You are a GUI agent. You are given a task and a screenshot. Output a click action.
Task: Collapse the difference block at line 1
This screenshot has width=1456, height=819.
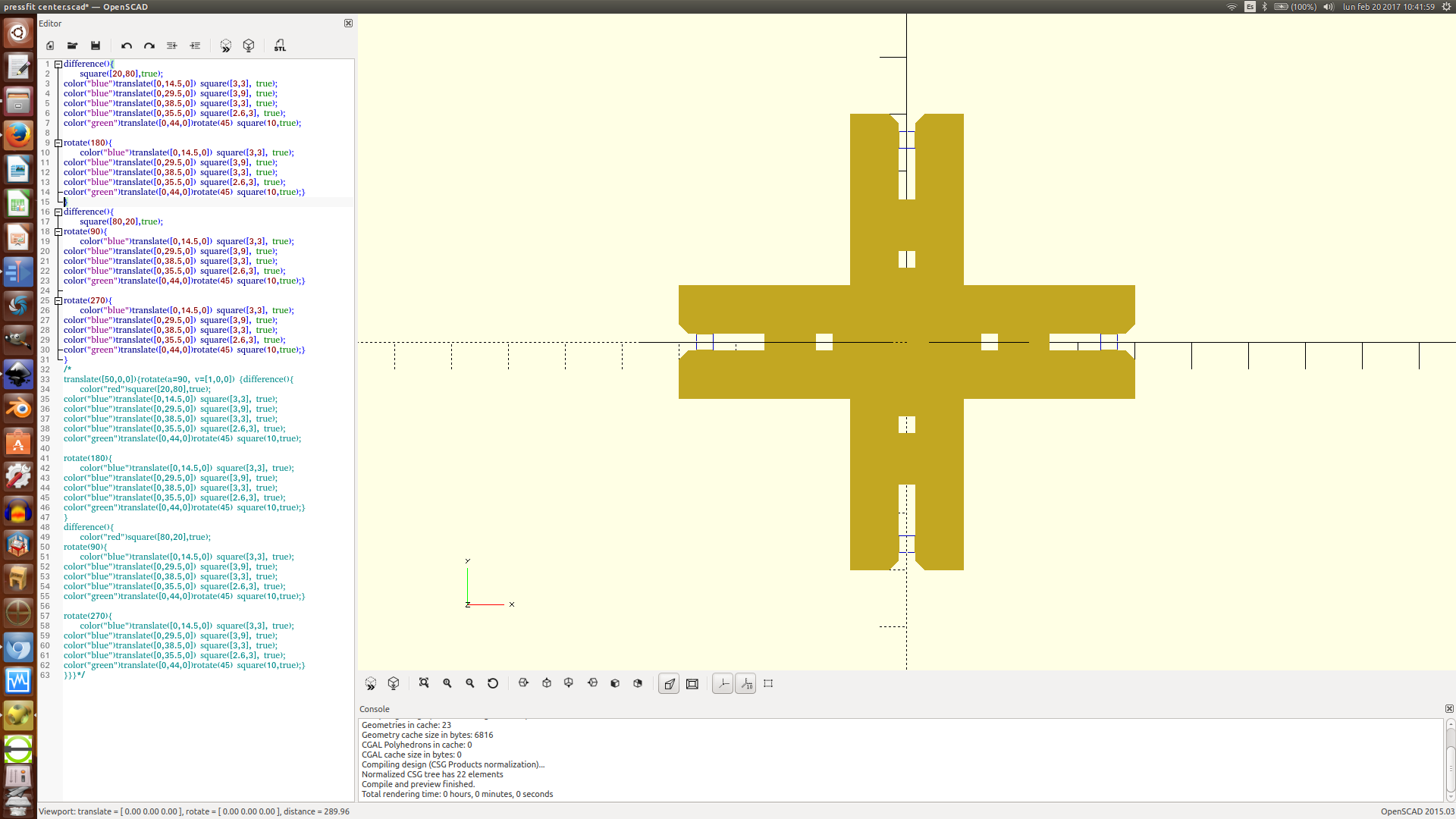(58, 64)
